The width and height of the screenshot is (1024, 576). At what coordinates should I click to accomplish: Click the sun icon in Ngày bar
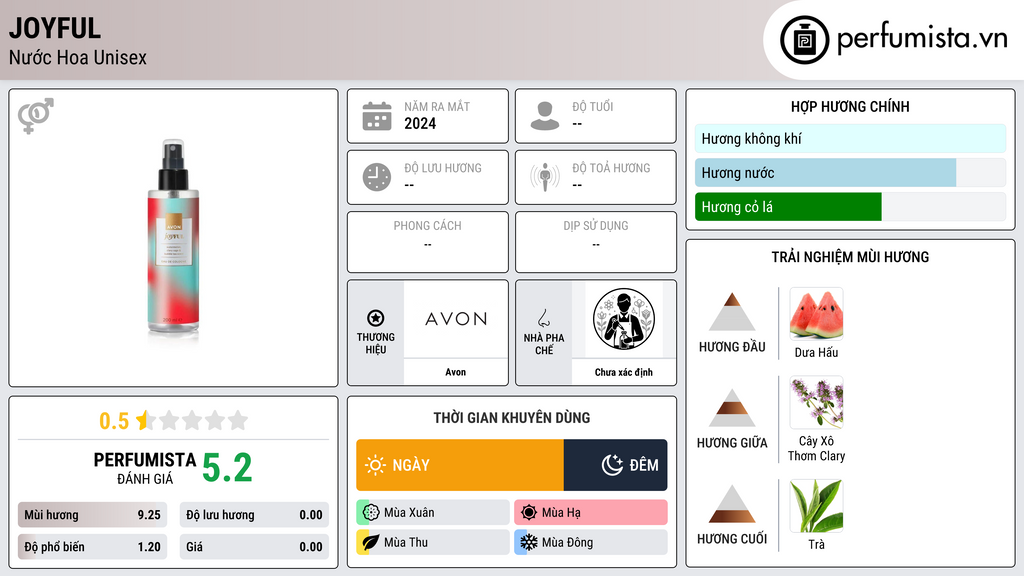click(376, 465)
